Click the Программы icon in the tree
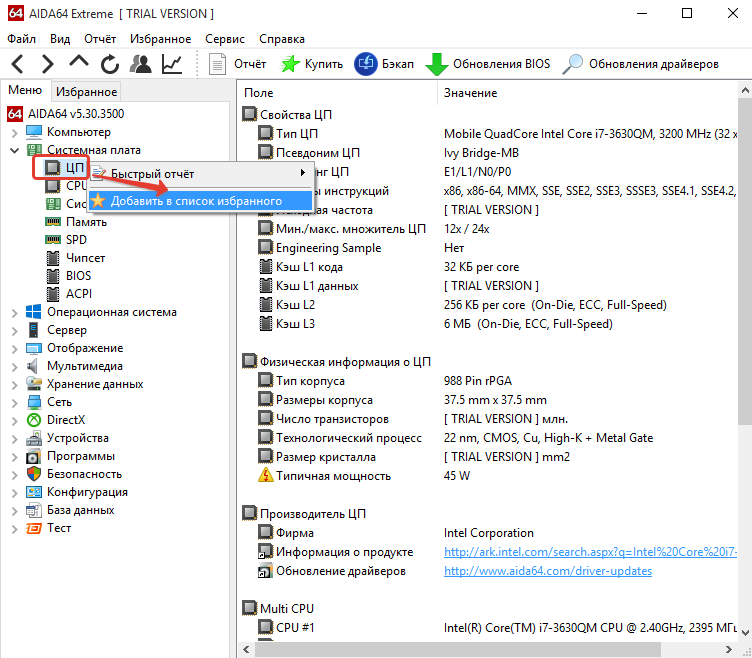The height and width of the screenshot is (658, 752). point(34,456)
